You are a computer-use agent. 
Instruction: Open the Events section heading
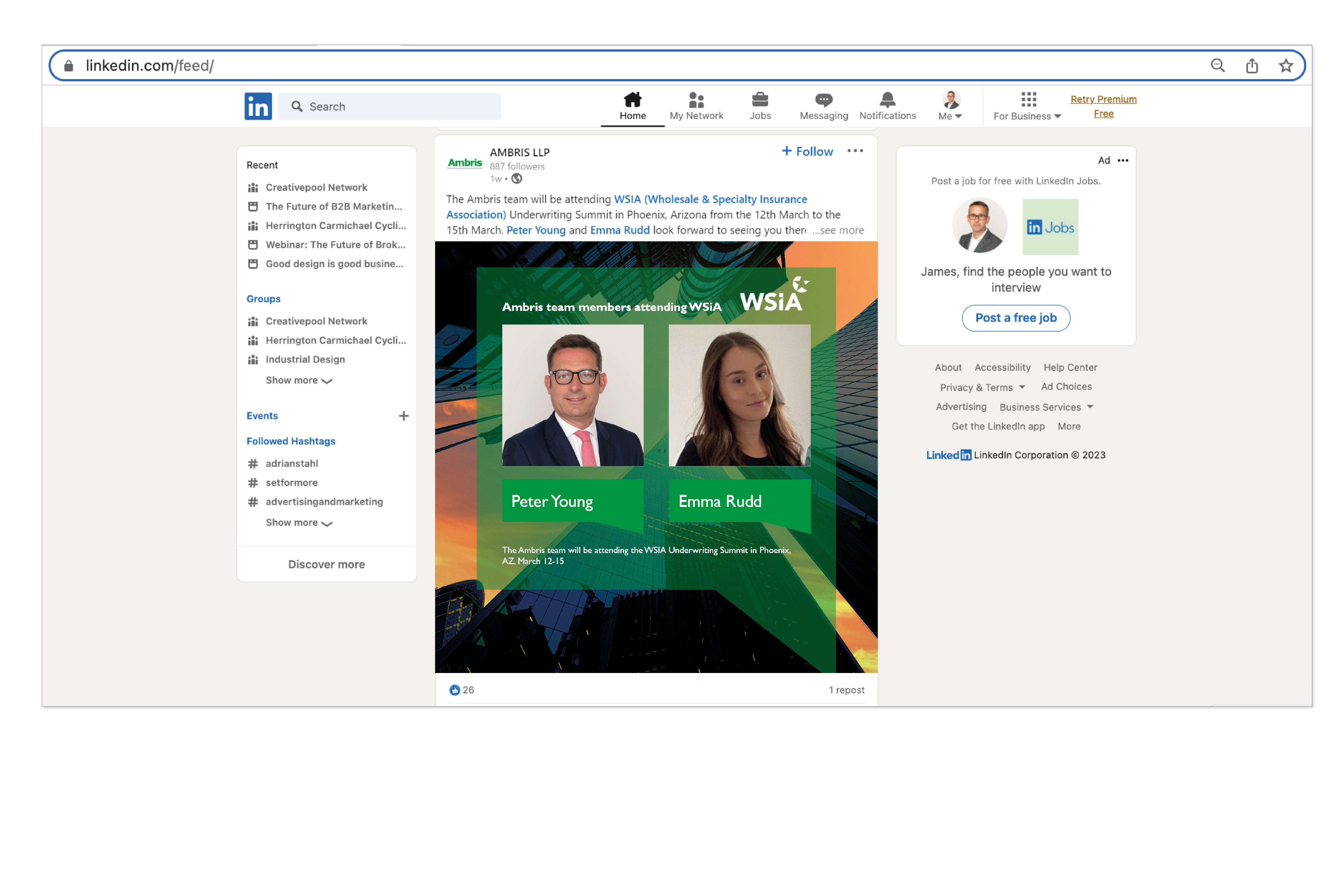(x=262, y=416)
